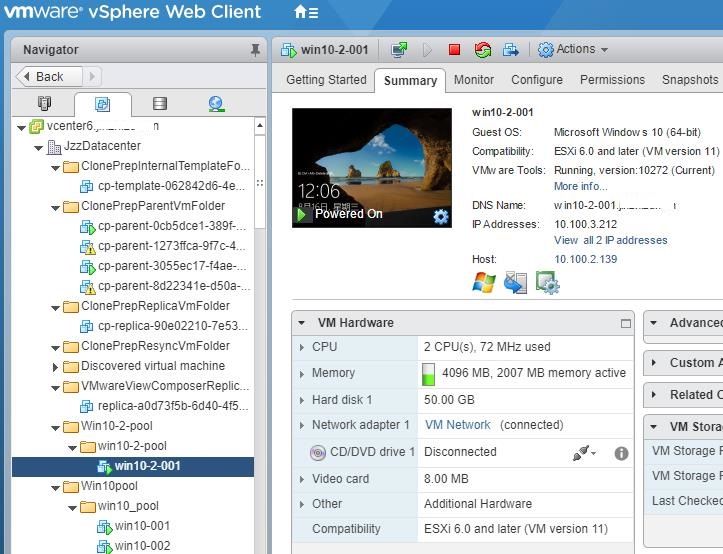Migrate the VM toolbar icon
Viewport: 723px width, 554px height.
tap(511, 49)
